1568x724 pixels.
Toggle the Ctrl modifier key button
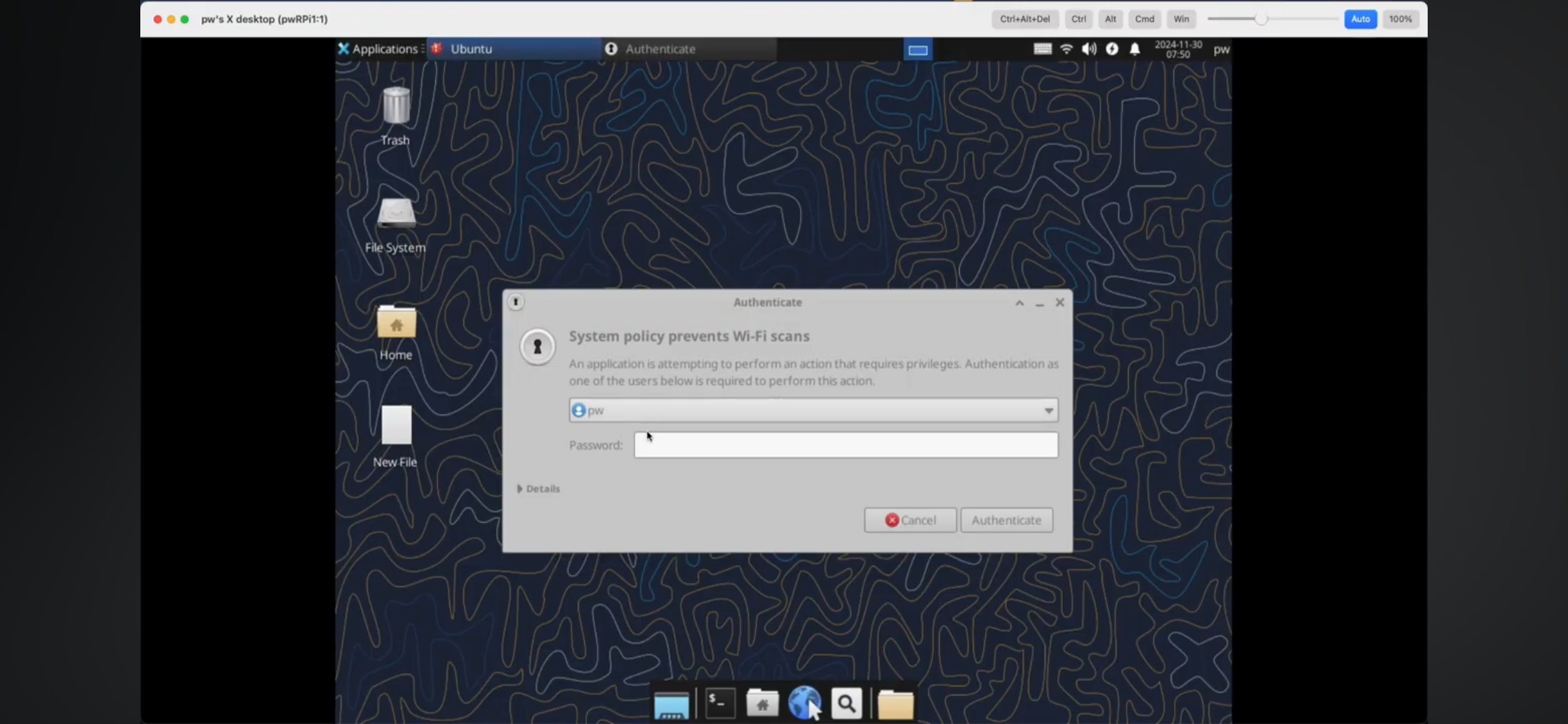point(1078,19)
